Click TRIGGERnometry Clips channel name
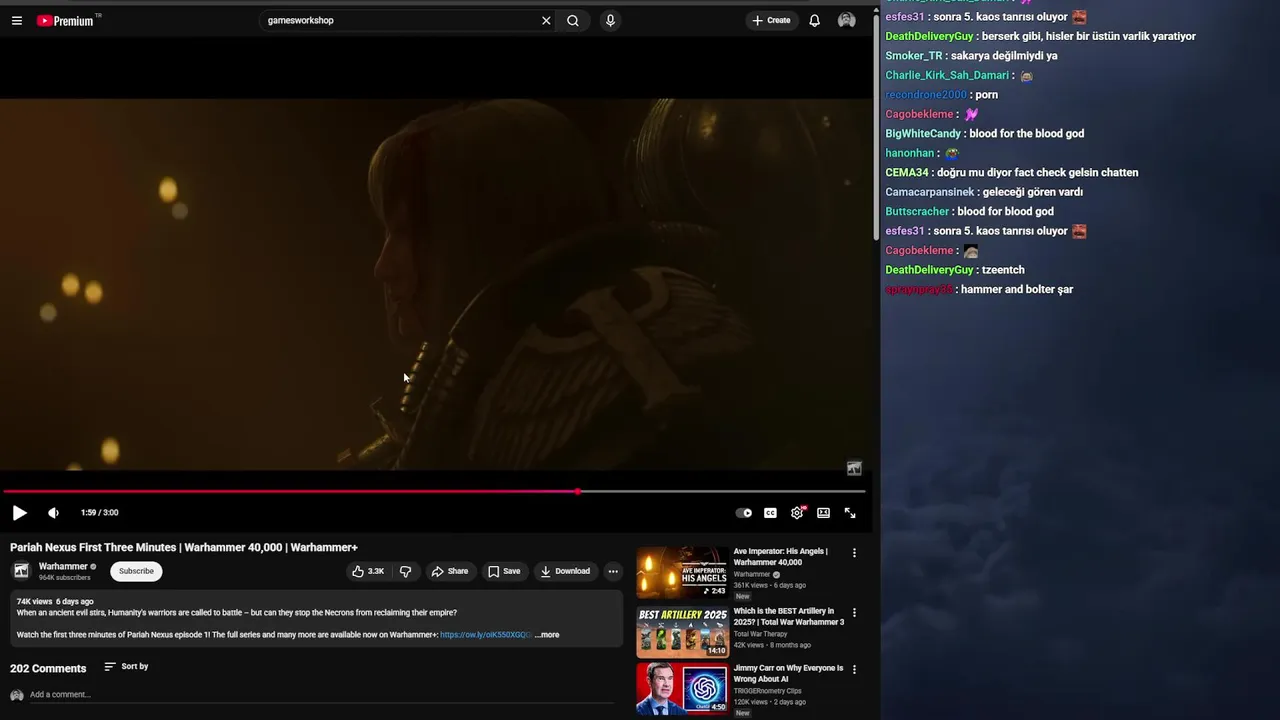The image size is (1280, 720). 768,691
